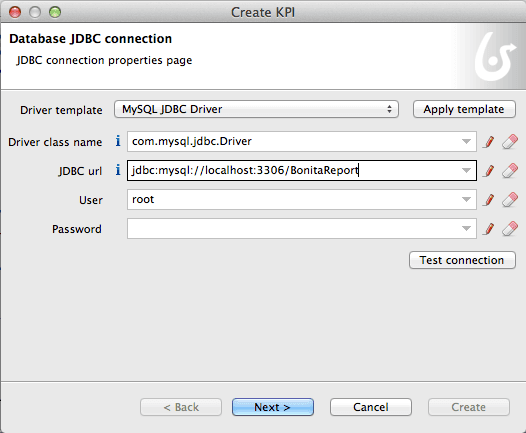Click the disabled < Back button

tap(181, 407)
